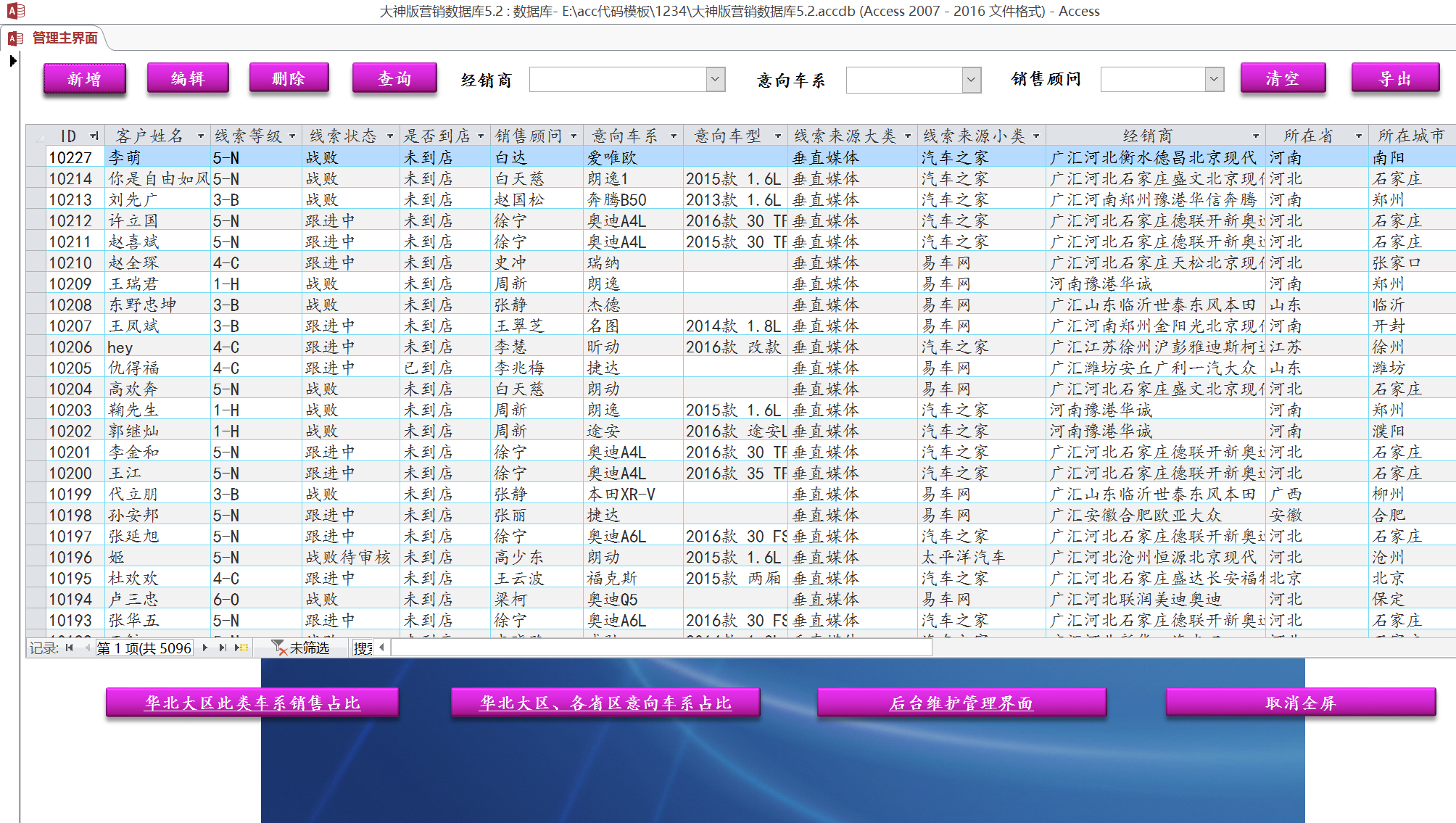This screenshot has height=823, width=1456.
Task: Open filter dropdown on 是否到店 column header
Action: (x=480, y=136)
